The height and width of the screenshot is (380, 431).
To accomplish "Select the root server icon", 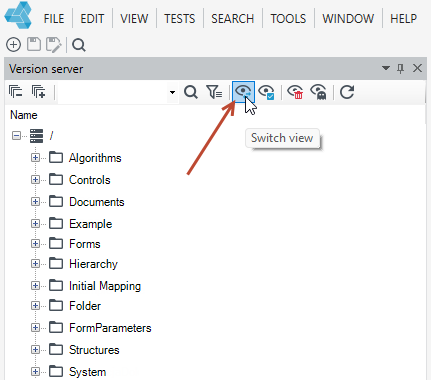I will point(36,136).
